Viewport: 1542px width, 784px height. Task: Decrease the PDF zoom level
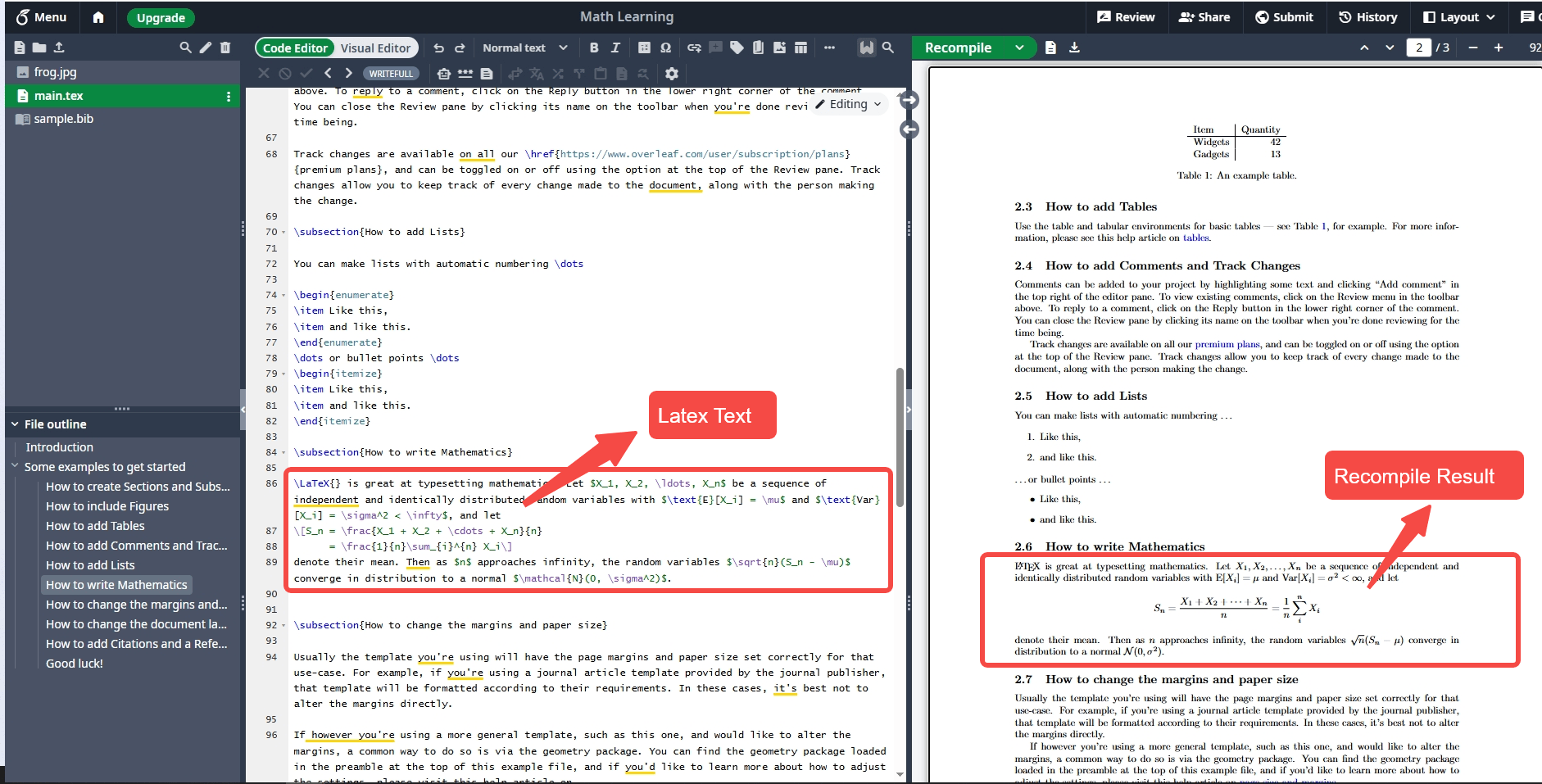pyautogui.click(x=1472, y=48)
